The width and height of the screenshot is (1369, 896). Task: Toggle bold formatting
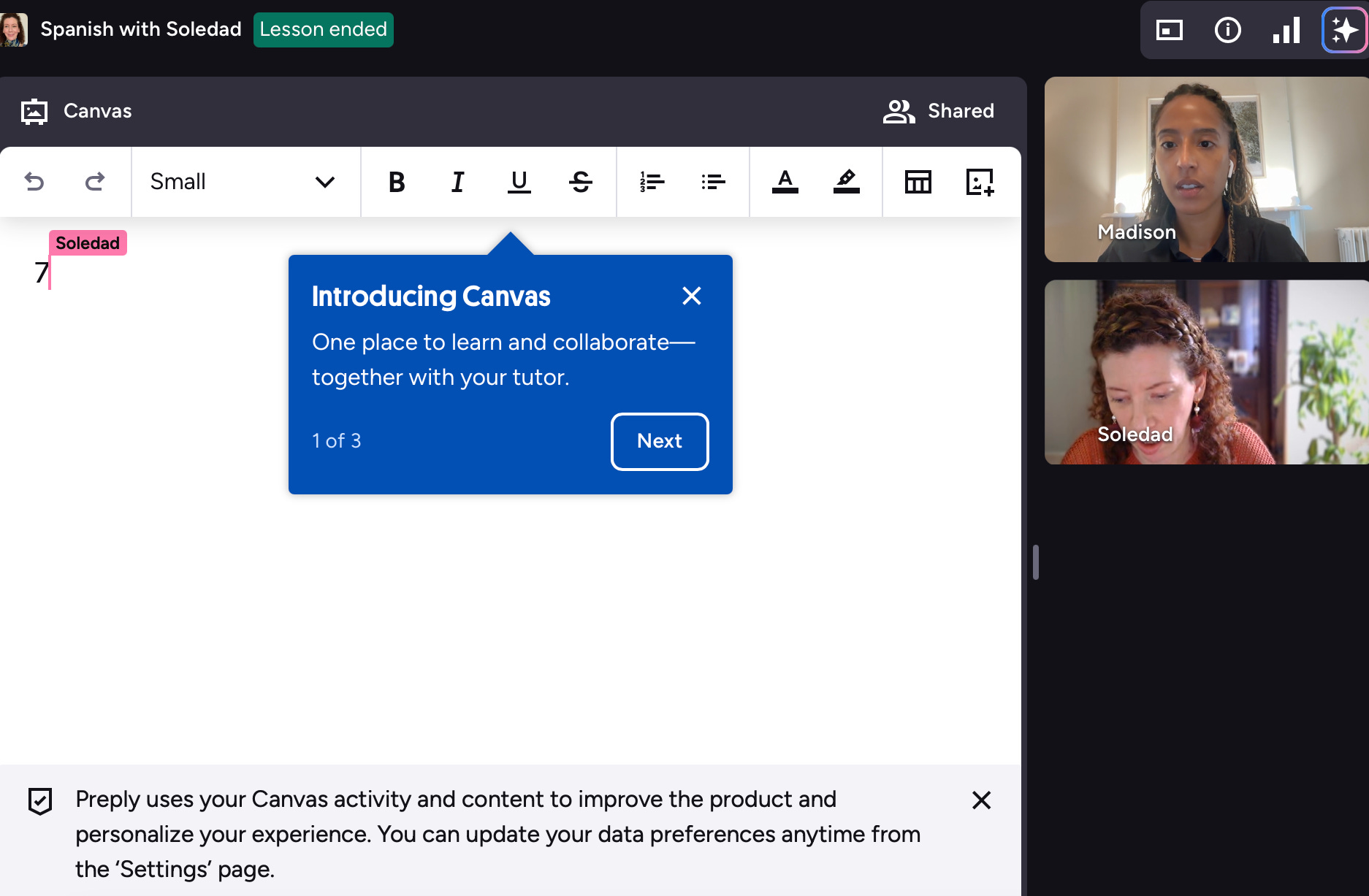(397, 181)
